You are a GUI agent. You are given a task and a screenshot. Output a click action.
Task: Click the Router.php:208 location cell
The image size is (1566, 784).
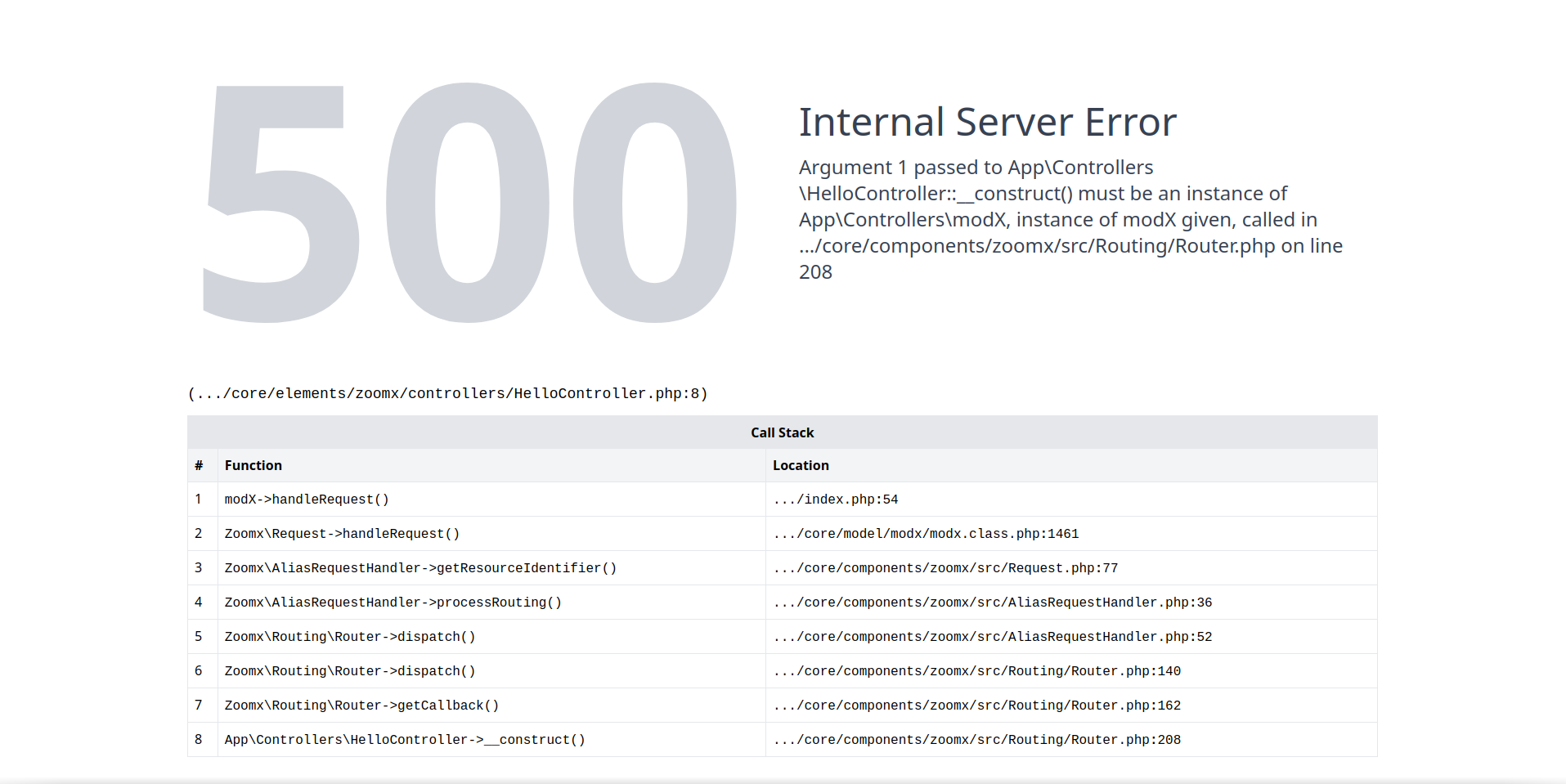[x=1071, y=740]
